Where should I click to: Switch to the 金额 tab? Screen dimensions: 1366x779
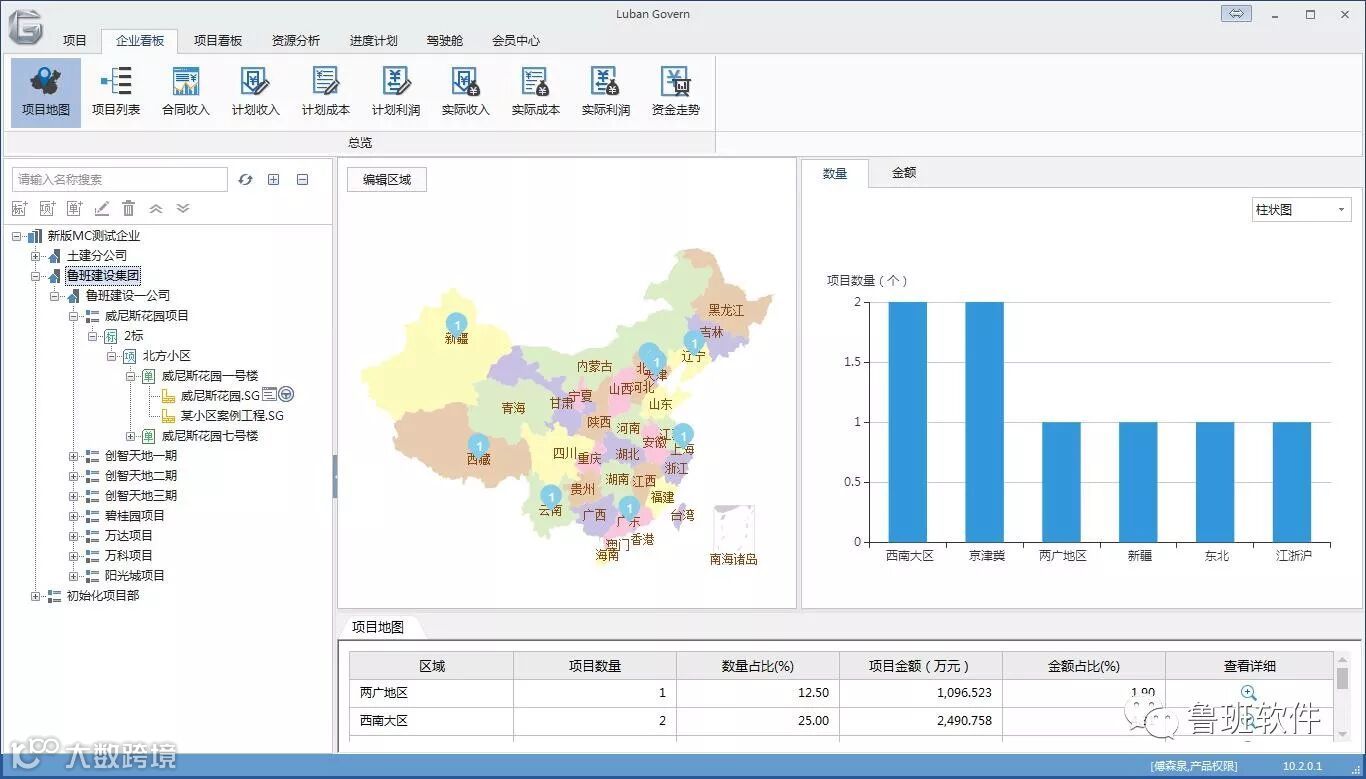904,173
